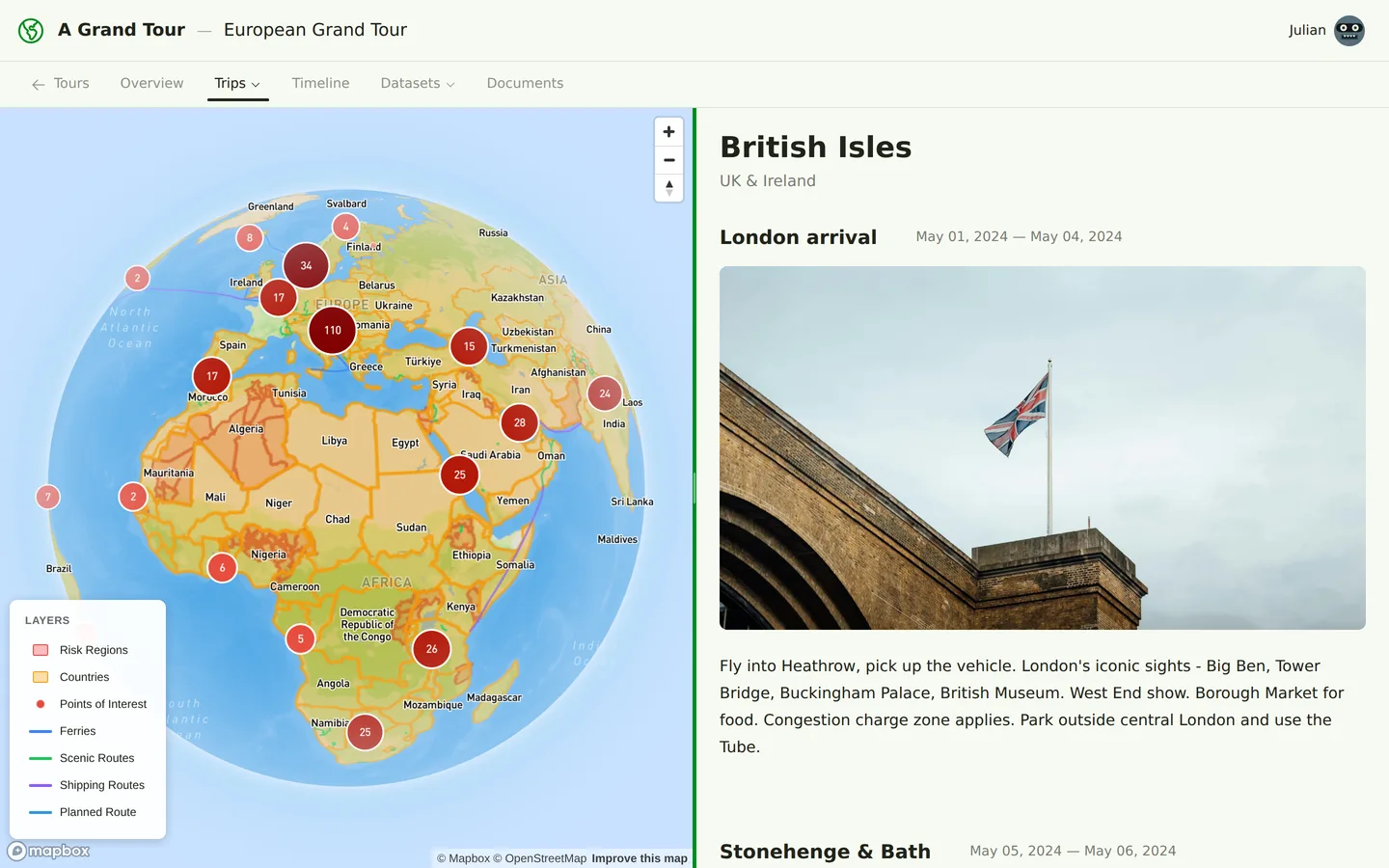Viewport: 1389px width, 868px height.
Task: Click the green globe app logo
Action: pyautogui.click(x=30, y=30)
